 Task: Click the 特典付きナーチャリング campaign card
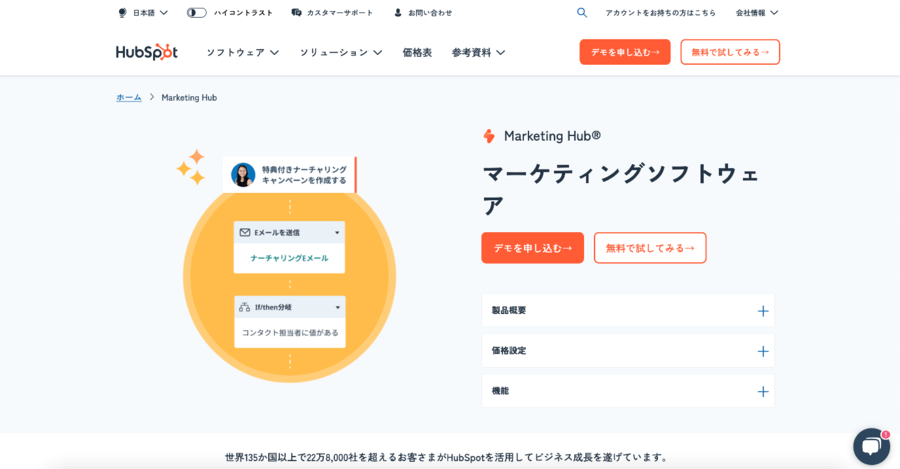coord(290,175)
